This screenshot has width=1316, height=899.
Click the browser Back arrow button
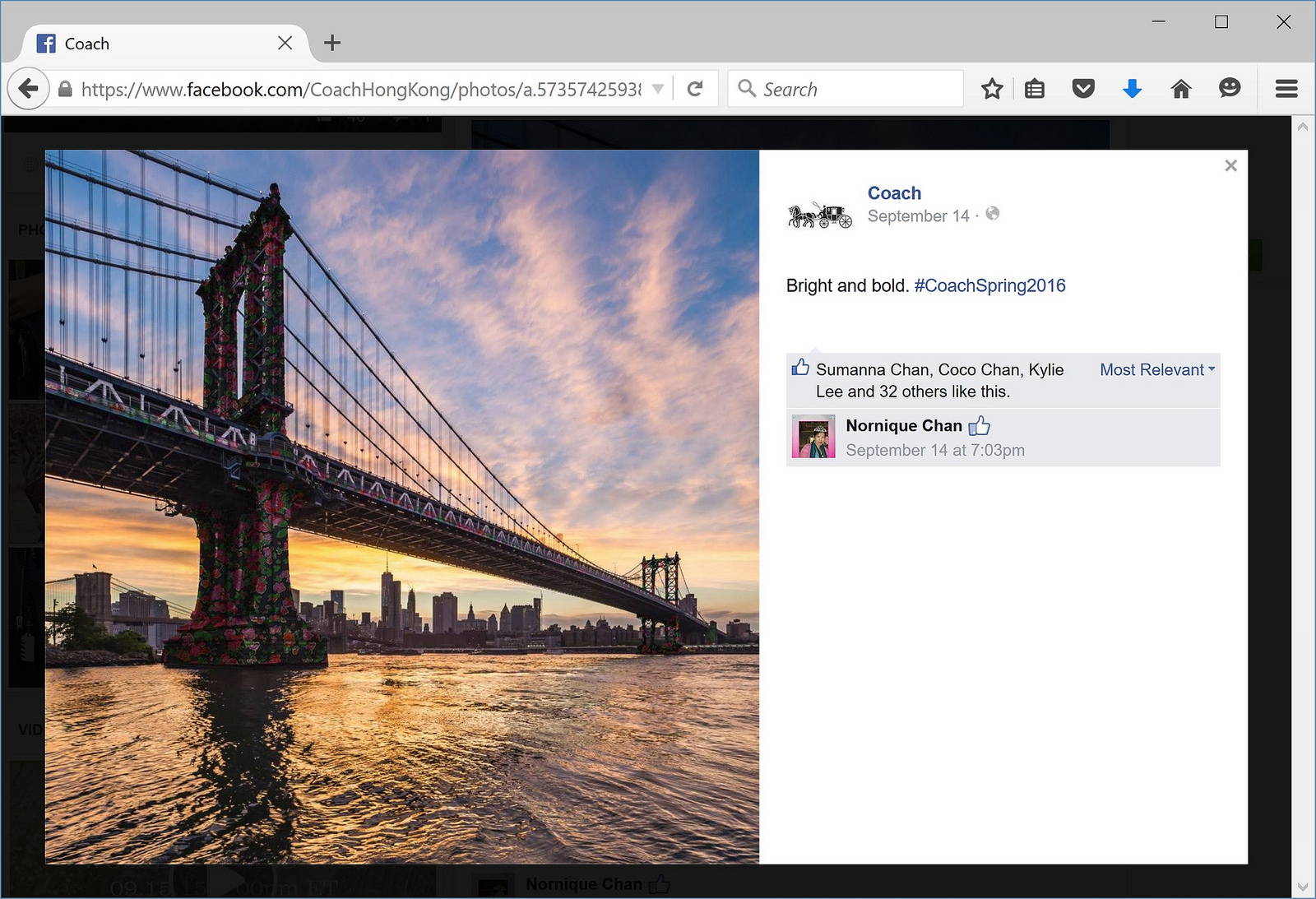click(28, 89)
